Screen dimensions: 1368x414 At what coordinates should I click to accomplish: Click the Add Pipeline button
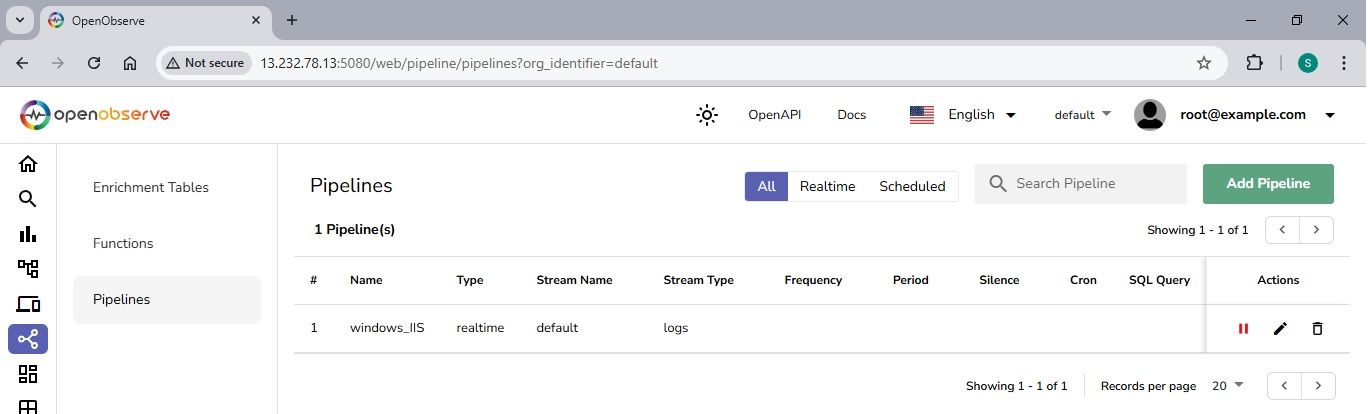(x=1268, y=184)
